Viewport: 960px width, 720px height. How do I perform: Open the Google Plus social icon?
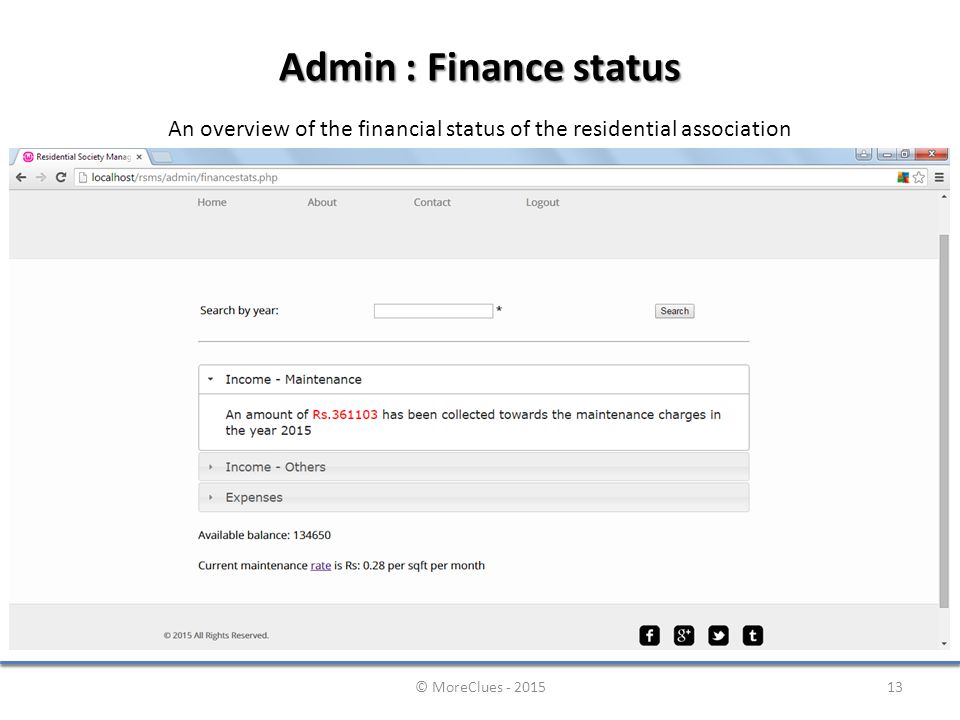click(x=684, y=636)
